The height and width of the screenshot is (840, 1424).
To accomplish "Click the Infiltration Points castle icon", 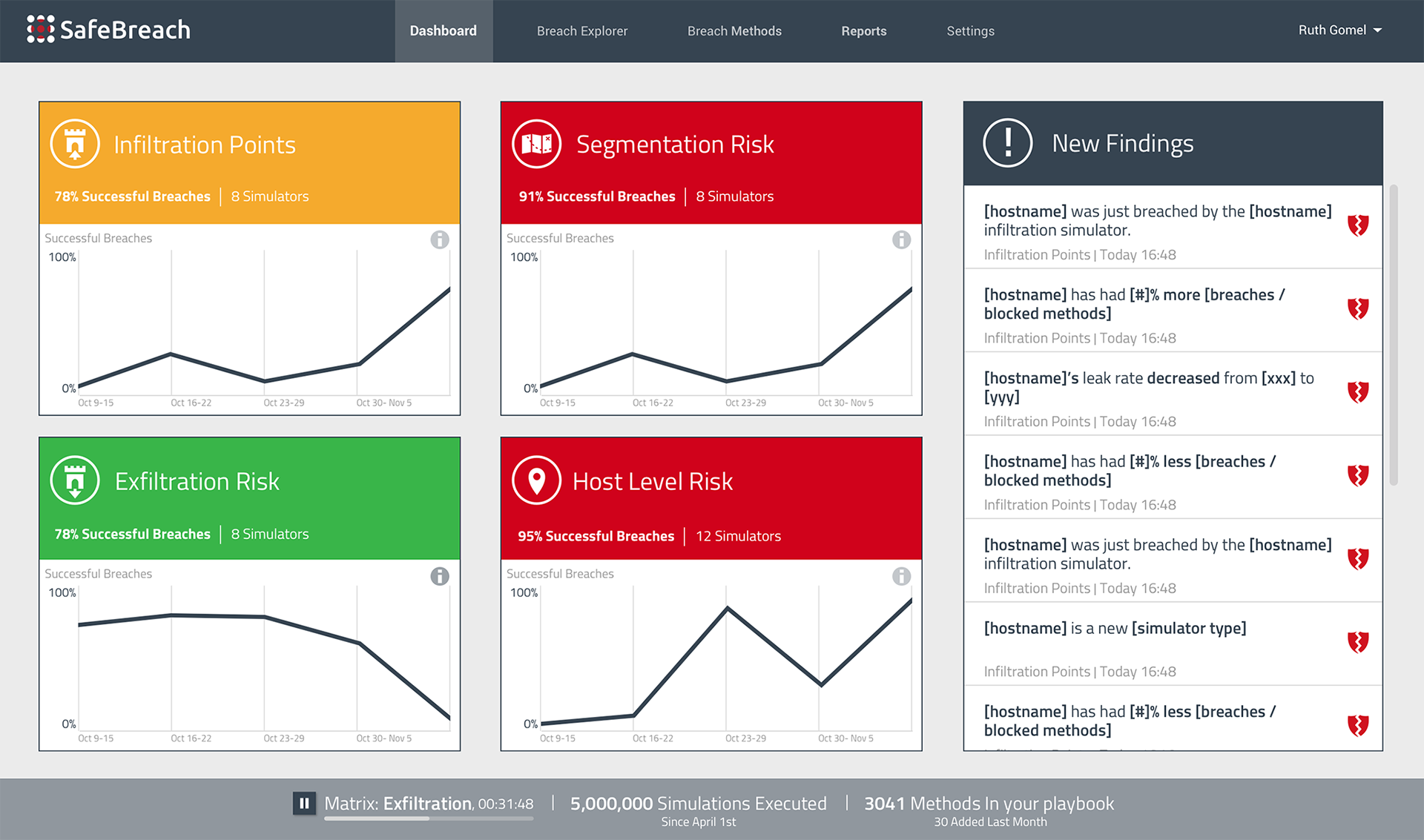I will point(75,144).
